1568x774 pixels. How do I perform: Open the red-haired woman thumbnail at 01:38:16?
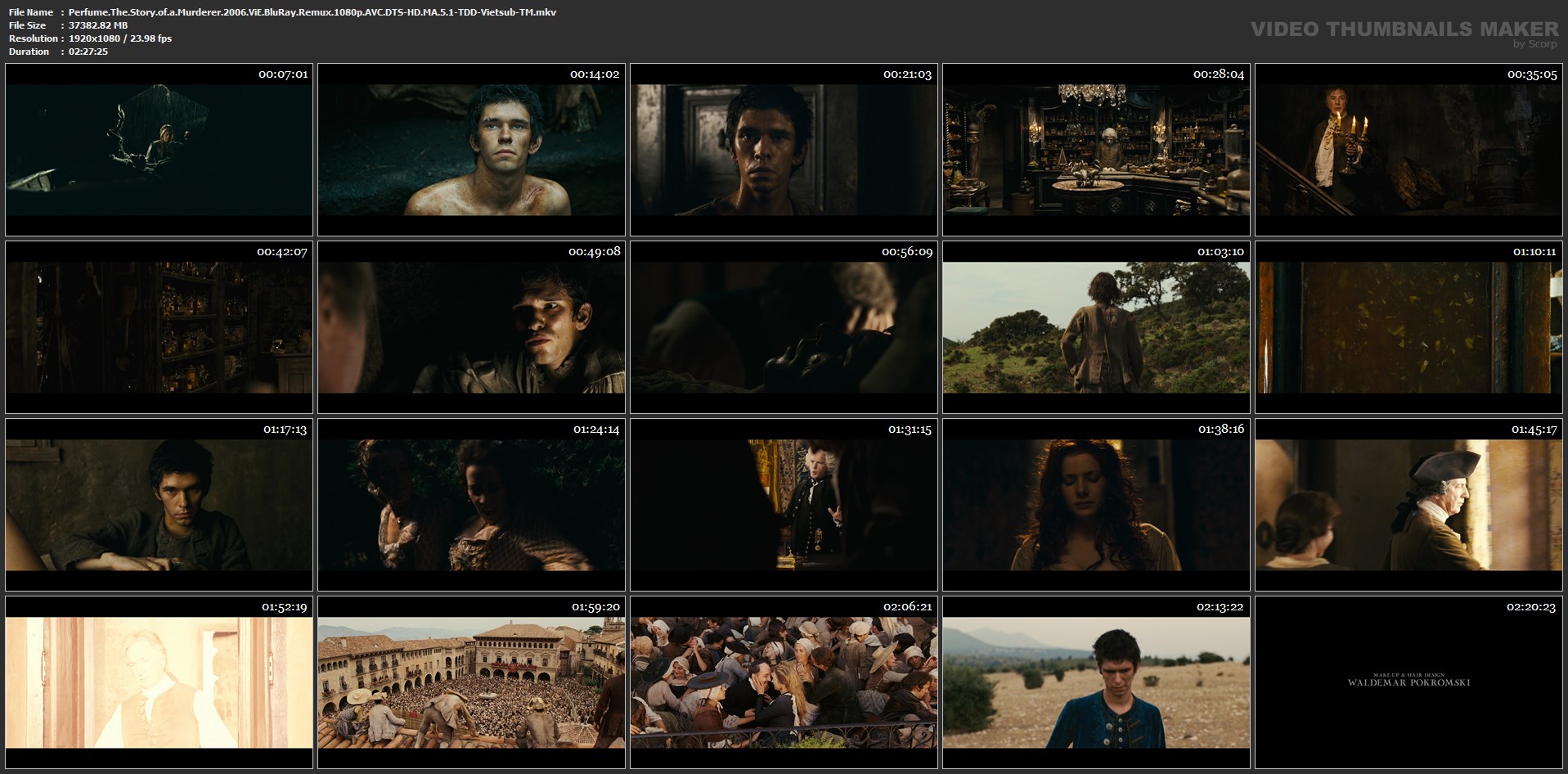1096,505
